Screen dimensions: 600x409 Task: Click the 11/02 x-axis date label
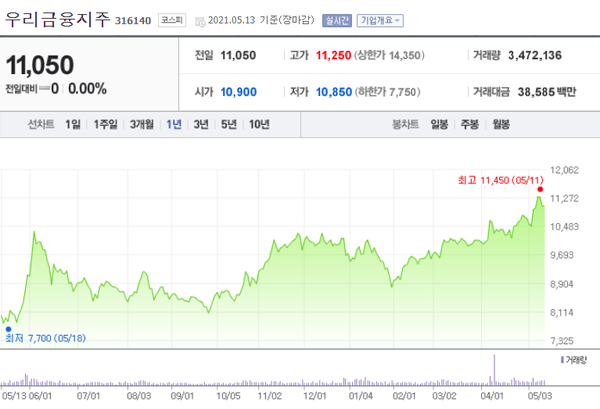coord(270,396)
